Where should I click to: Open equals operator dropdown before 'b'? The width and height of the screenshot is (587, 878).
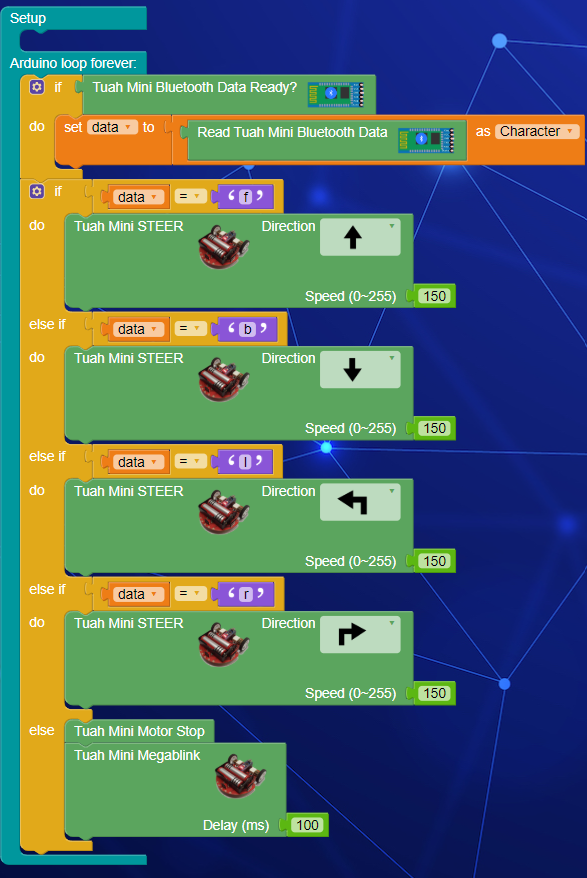190,328
